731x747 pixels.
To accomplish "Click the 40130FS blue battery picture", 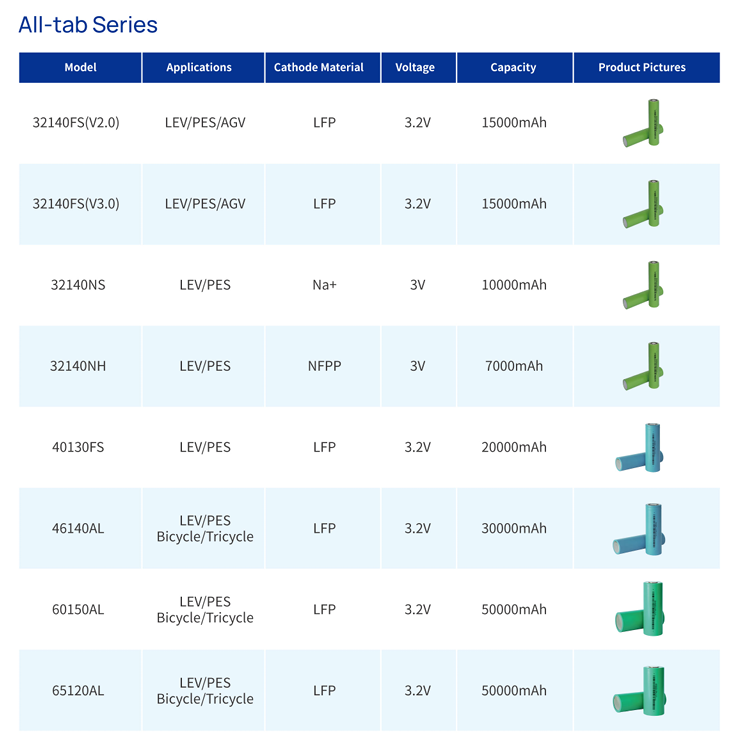I will [641, 447].
